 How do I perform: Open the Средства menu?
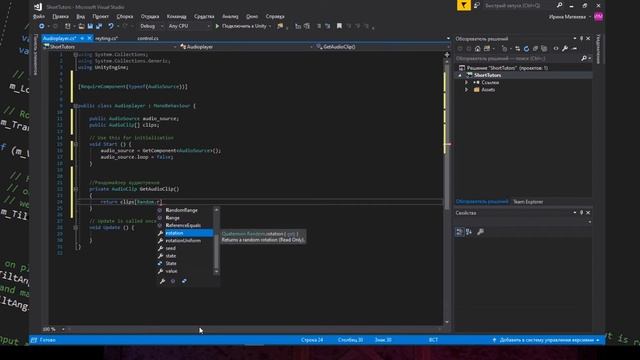pos(204,16)
